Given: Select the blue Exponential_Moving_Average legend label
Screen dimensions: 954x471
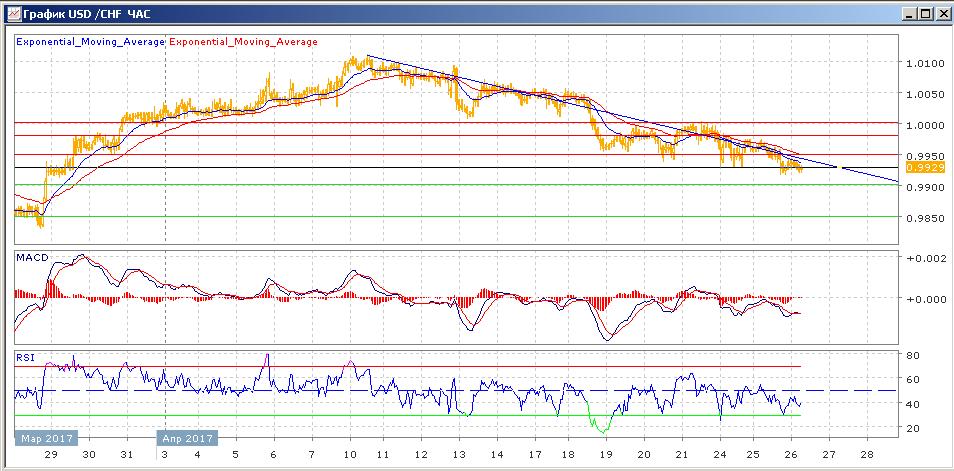Looking at the screenshot, I should (91, 42).
